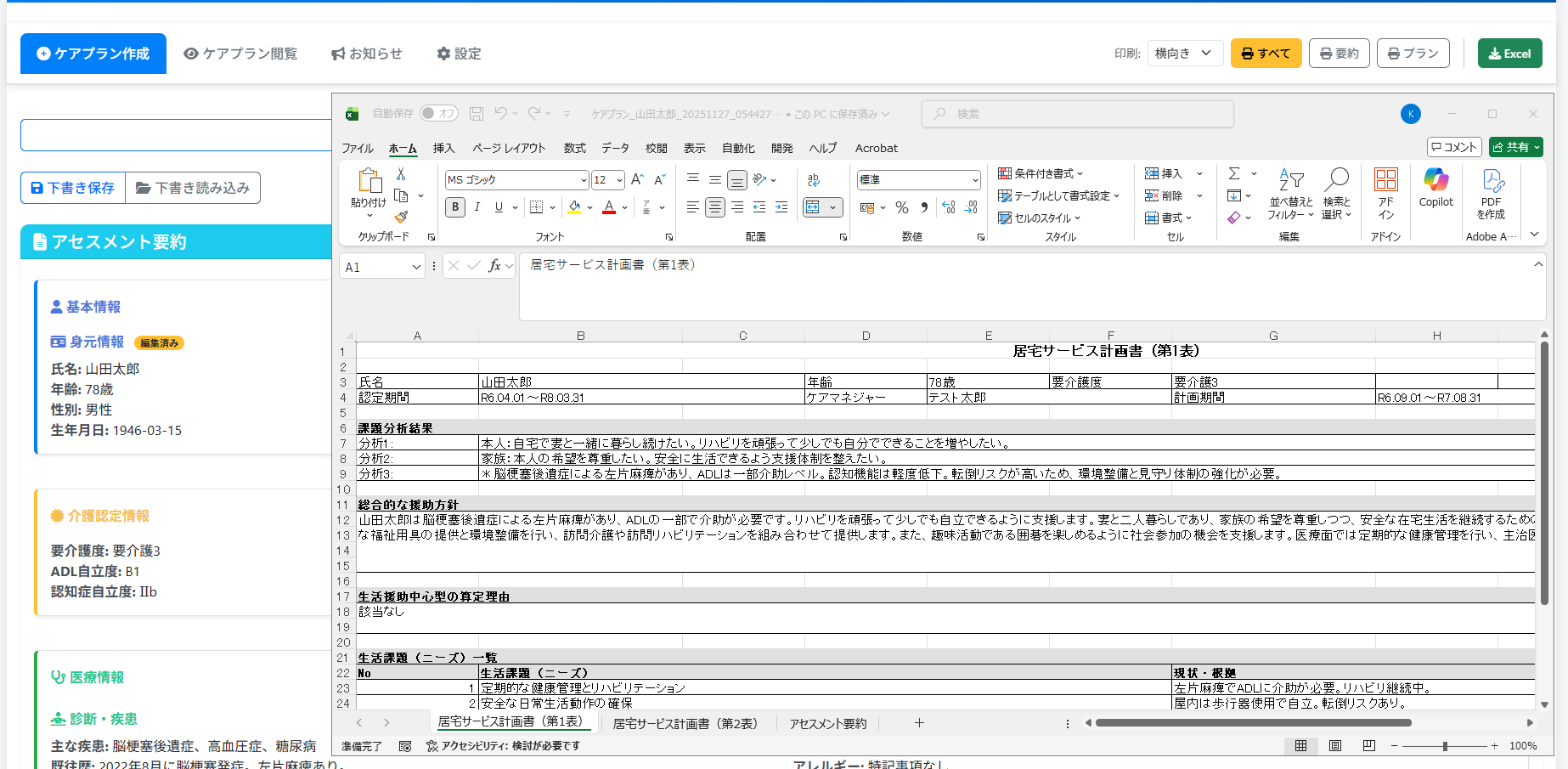The image size is (1568, 769).
Task: Toggle bold formatting off for the cell
Action: [x=454, y=206]
